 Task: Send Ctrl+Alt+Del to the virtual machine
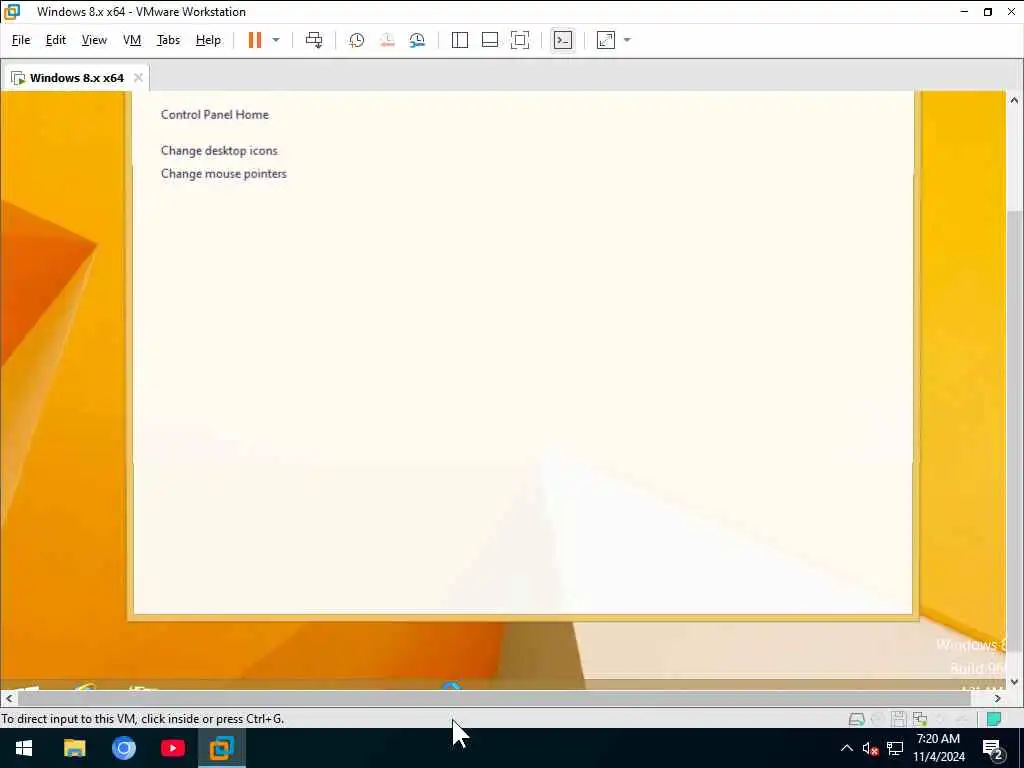click(x=314, y=40)
